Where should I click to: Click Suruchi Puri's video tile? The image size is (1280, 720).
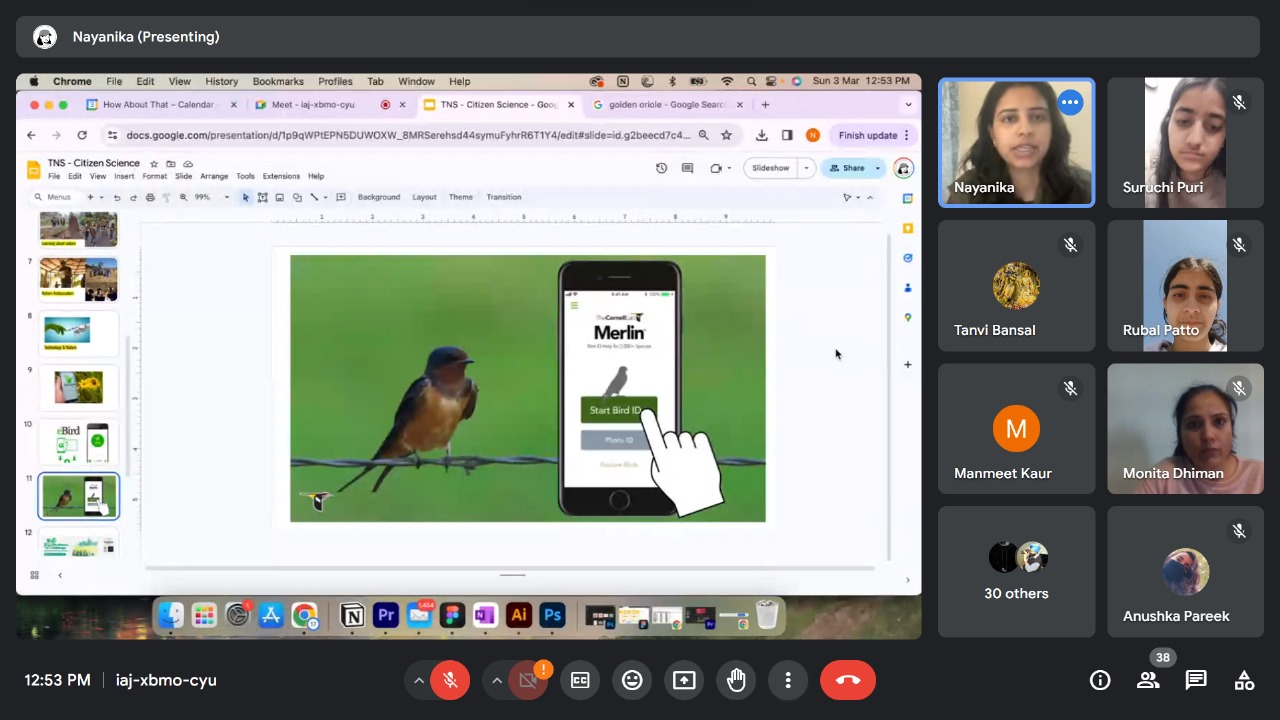pos(1185,143)
